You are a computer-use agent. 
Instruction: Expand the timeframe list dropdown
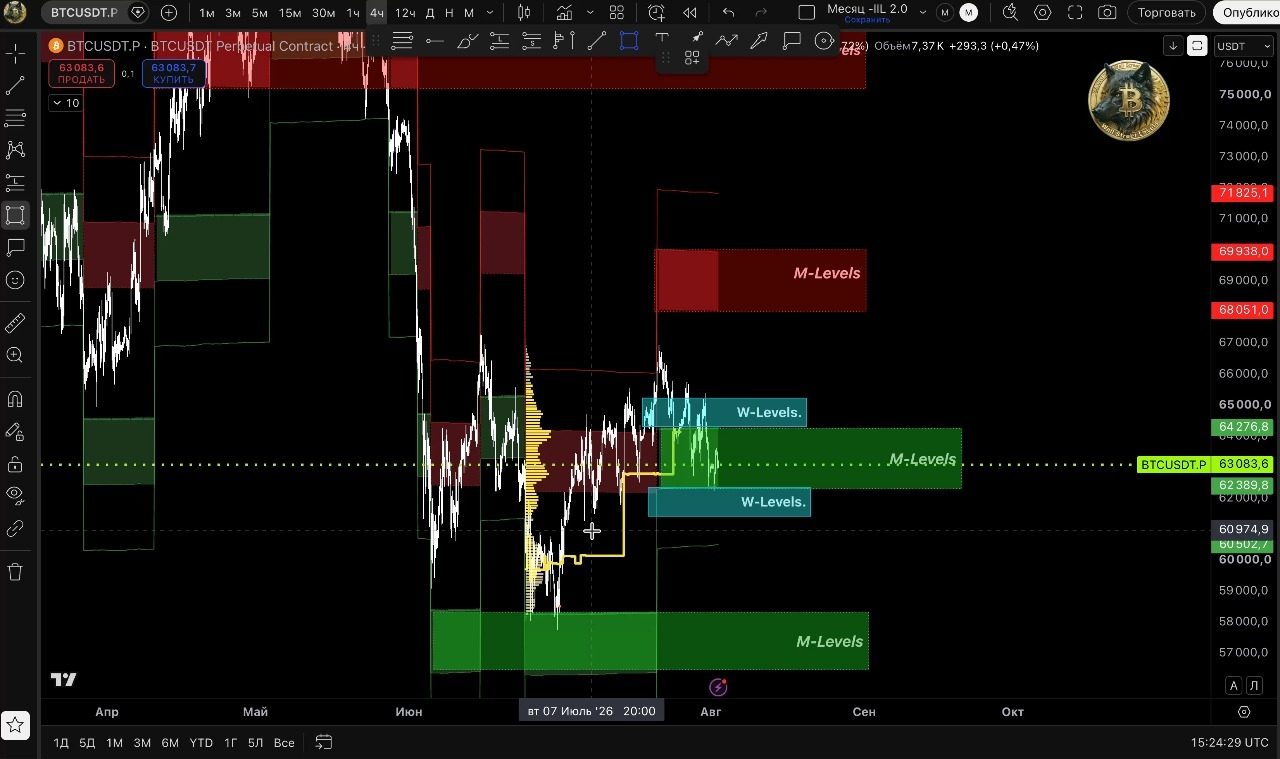coord(490,13)
